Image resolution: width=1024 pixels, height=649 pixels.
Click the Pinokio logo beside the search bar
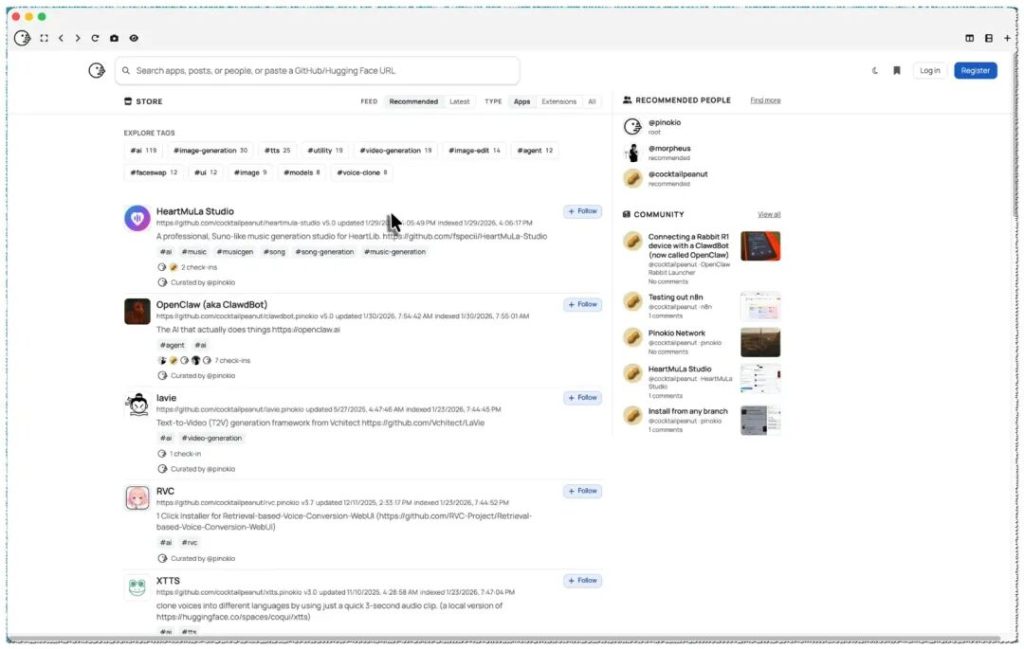coord(97,71)
